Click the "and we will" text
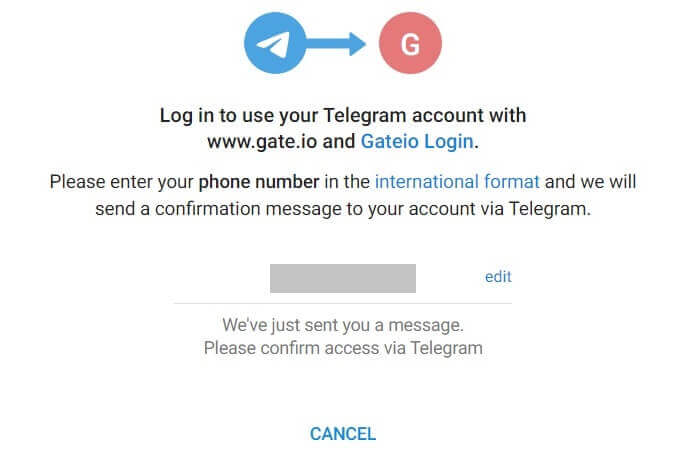Image resolution: width=679 pixels, height=461 pixels. (x=591, y=182)
